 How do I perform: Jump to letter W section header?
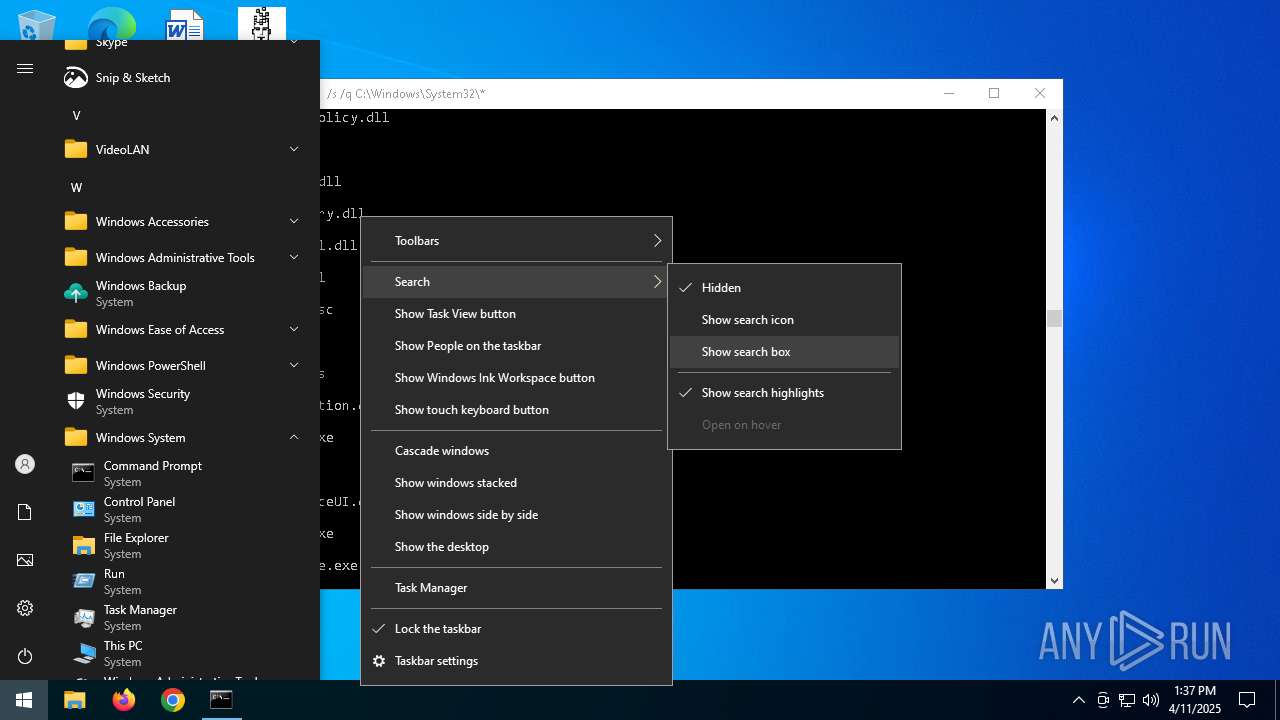[x=76, y=188]
